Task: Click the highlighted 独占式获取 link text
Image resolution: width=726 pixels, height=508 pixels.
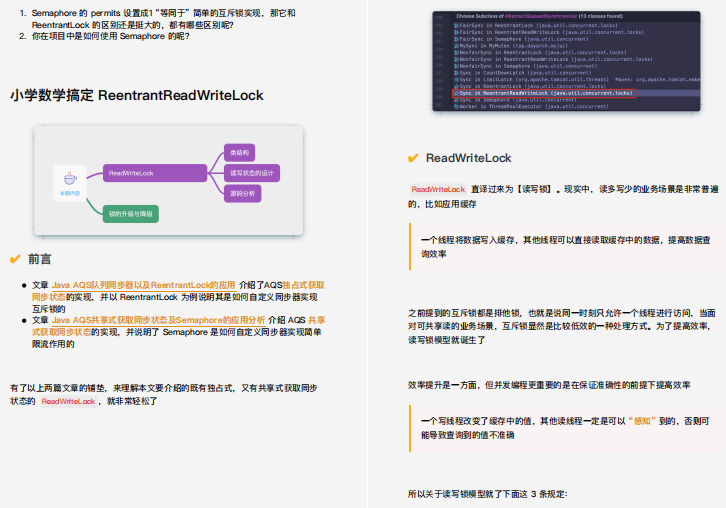Action: tap(303, 285)
